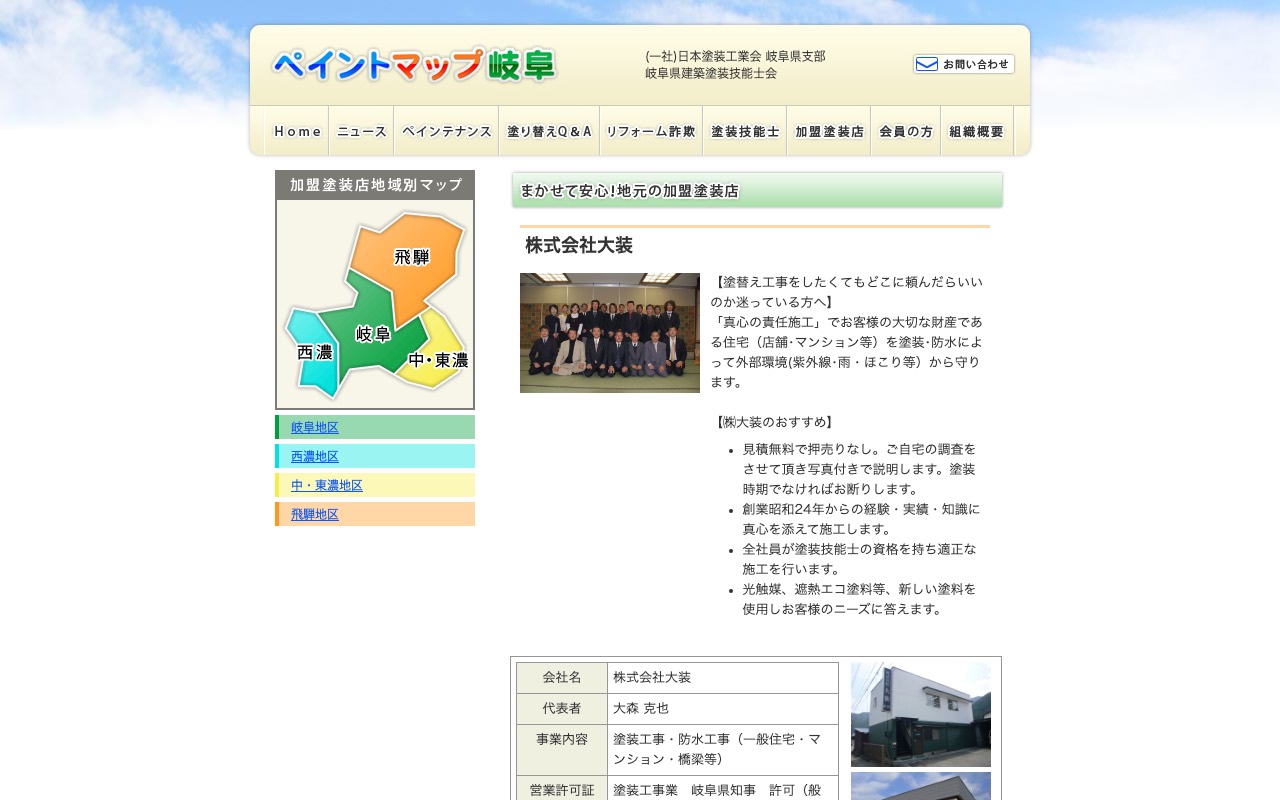View the white building photo thumbnail

point(921,714)
